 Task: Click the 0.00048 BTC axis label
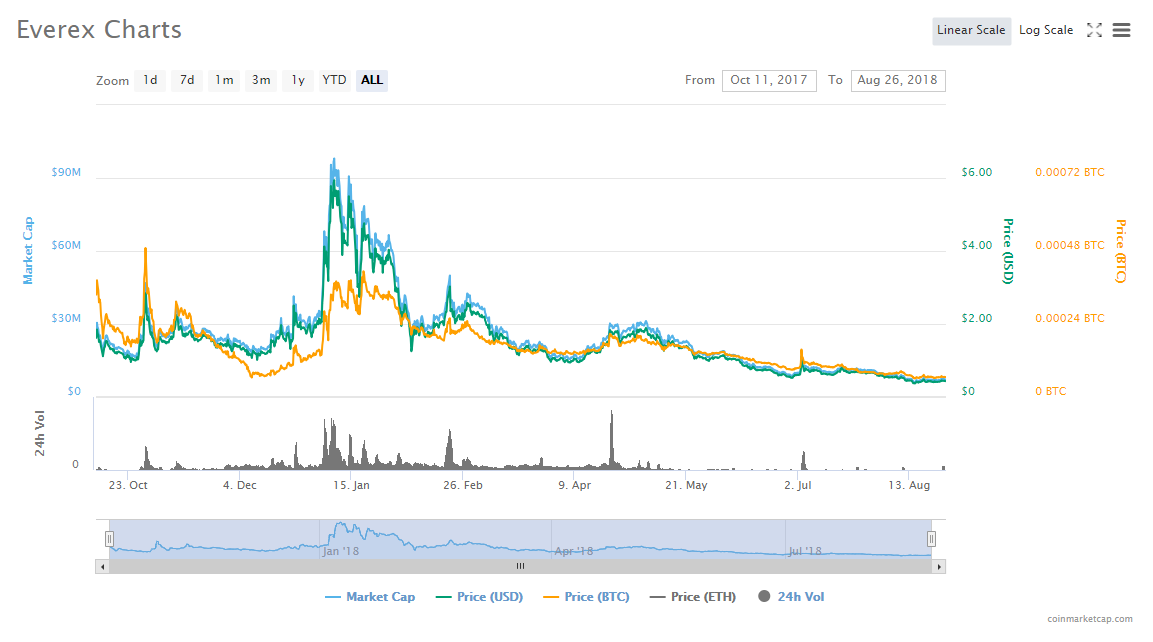[x=1070, y=245]
